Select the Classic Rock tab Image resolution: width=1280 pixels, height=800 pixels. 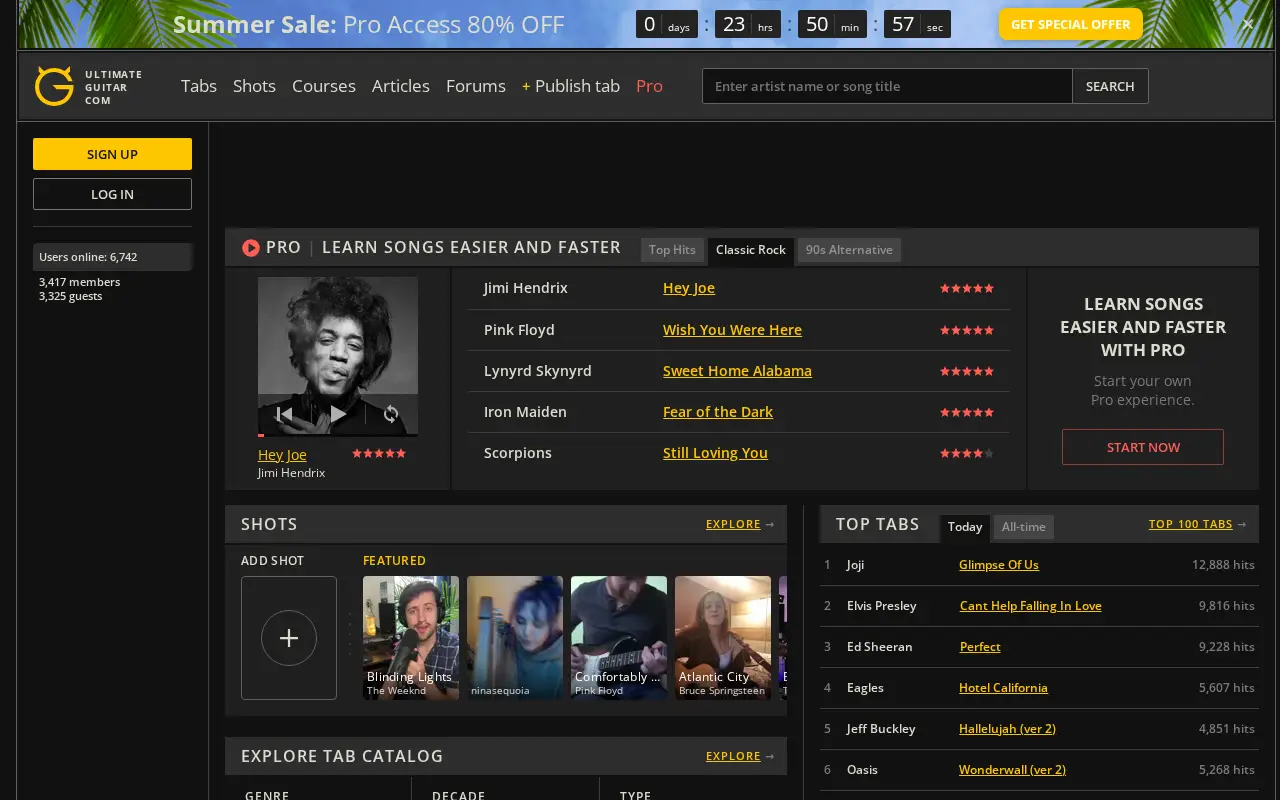click(x=751, y=250)
